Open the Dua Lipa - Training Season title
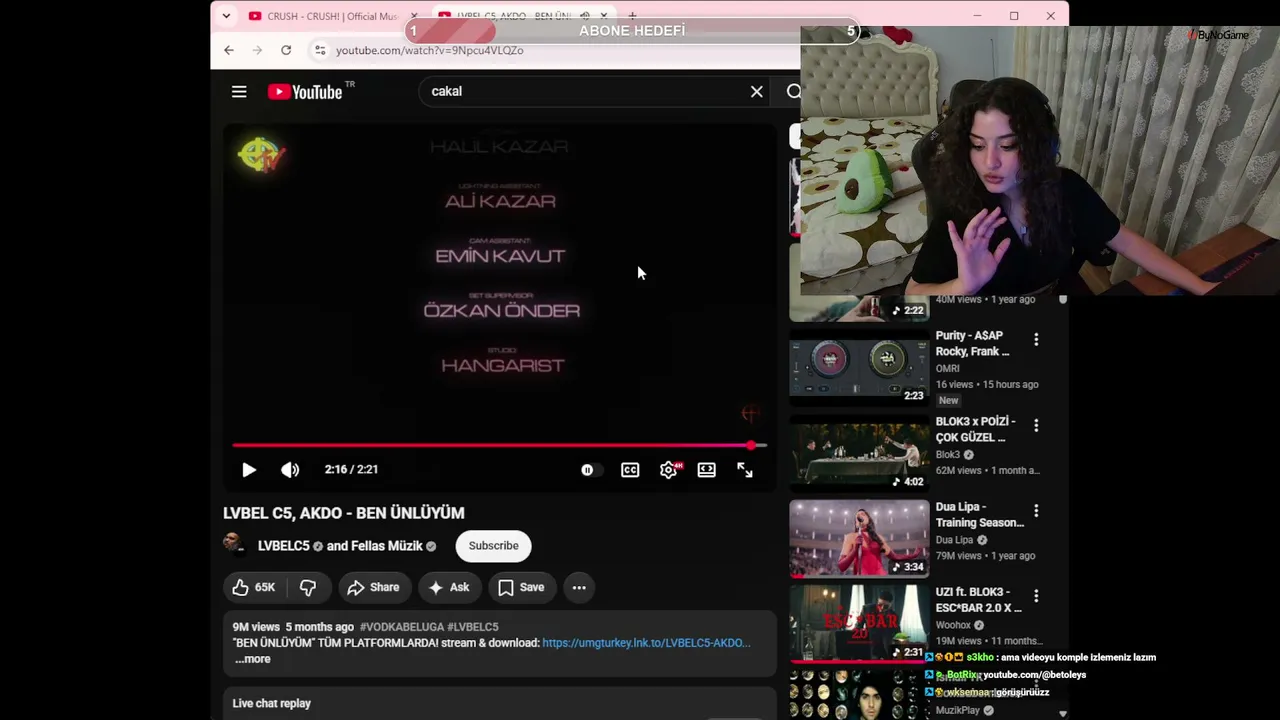This screenshot has width=1280, height=720. pyautogui.click(x=980, y=515)
